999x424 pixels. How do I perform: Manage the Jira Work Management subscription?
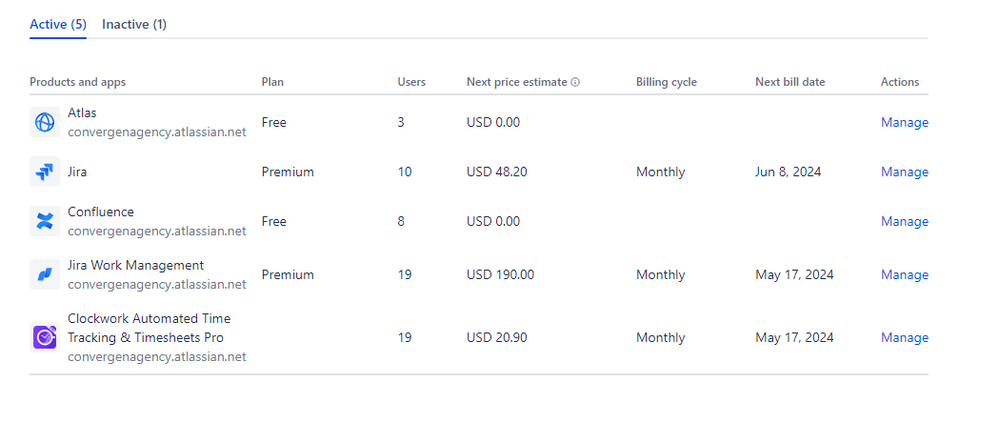click(904, 275)
